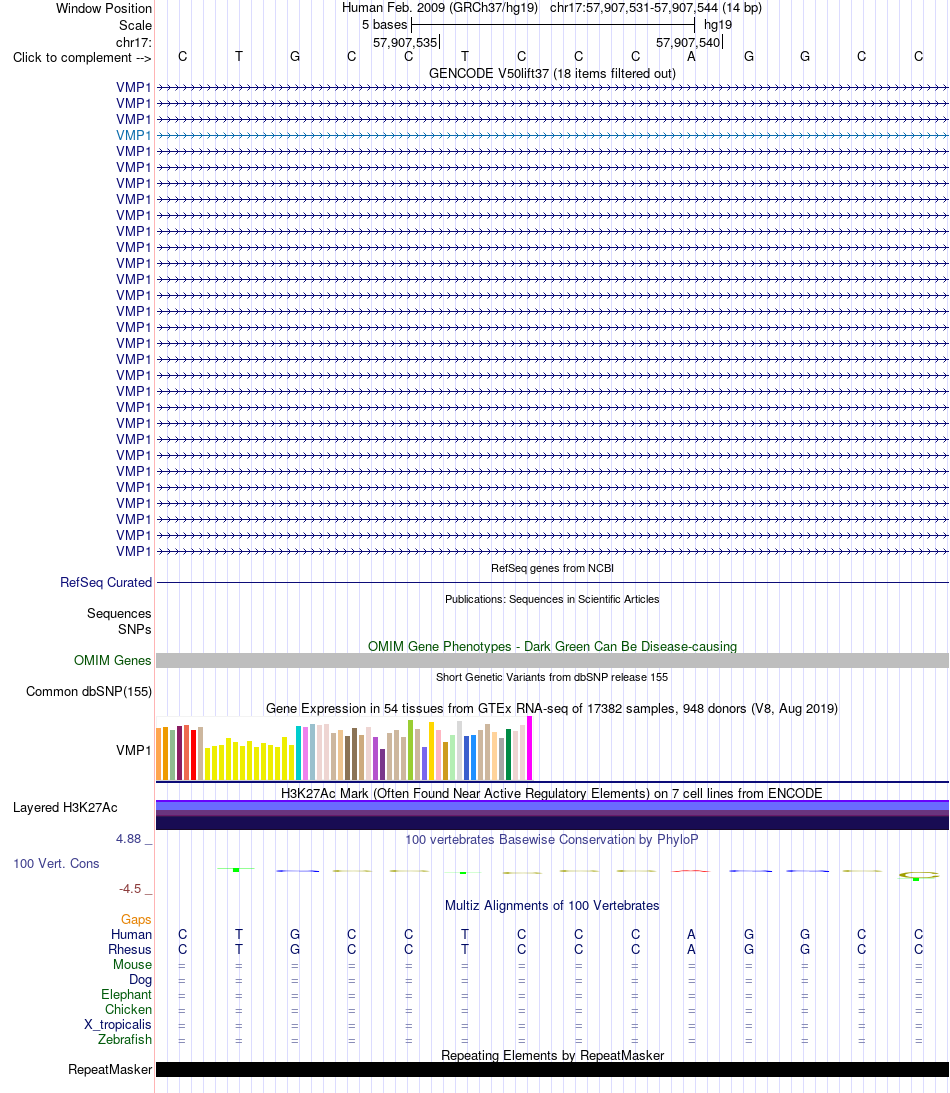Click the 4.88 upper PhyloP scale value
This screenshot has height=1093, width=950.
pos(129,839)
